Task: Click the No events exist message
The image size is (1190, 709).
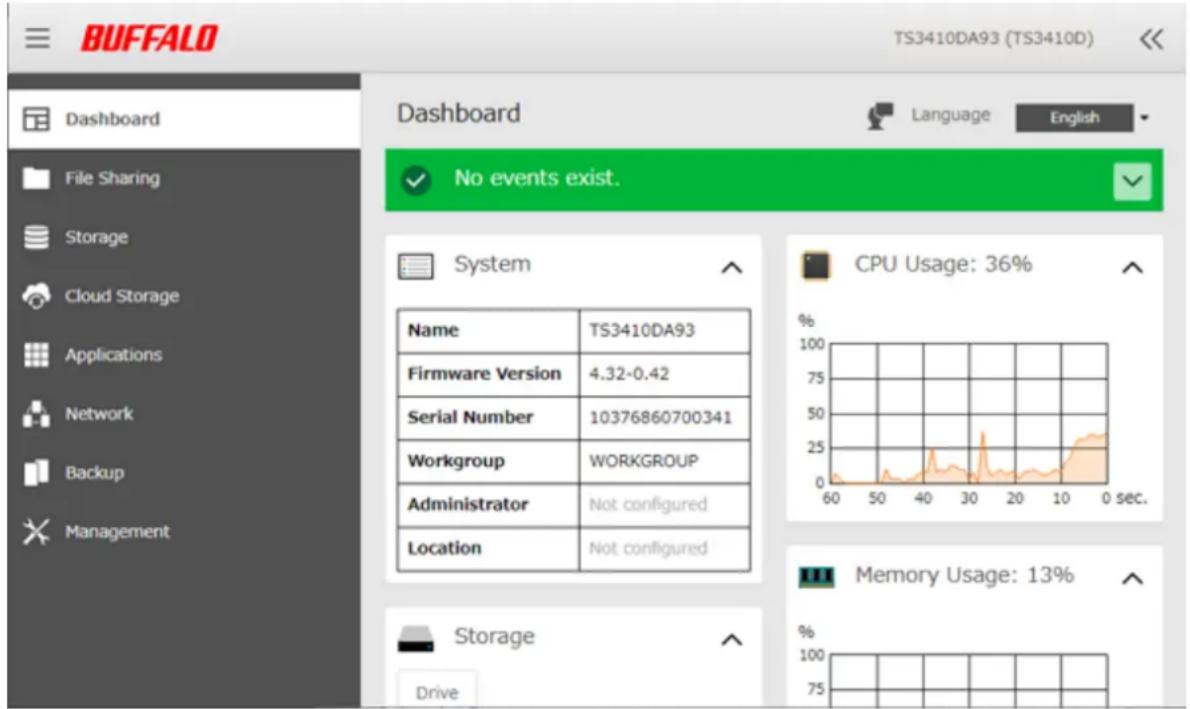Action: point(537,178)
